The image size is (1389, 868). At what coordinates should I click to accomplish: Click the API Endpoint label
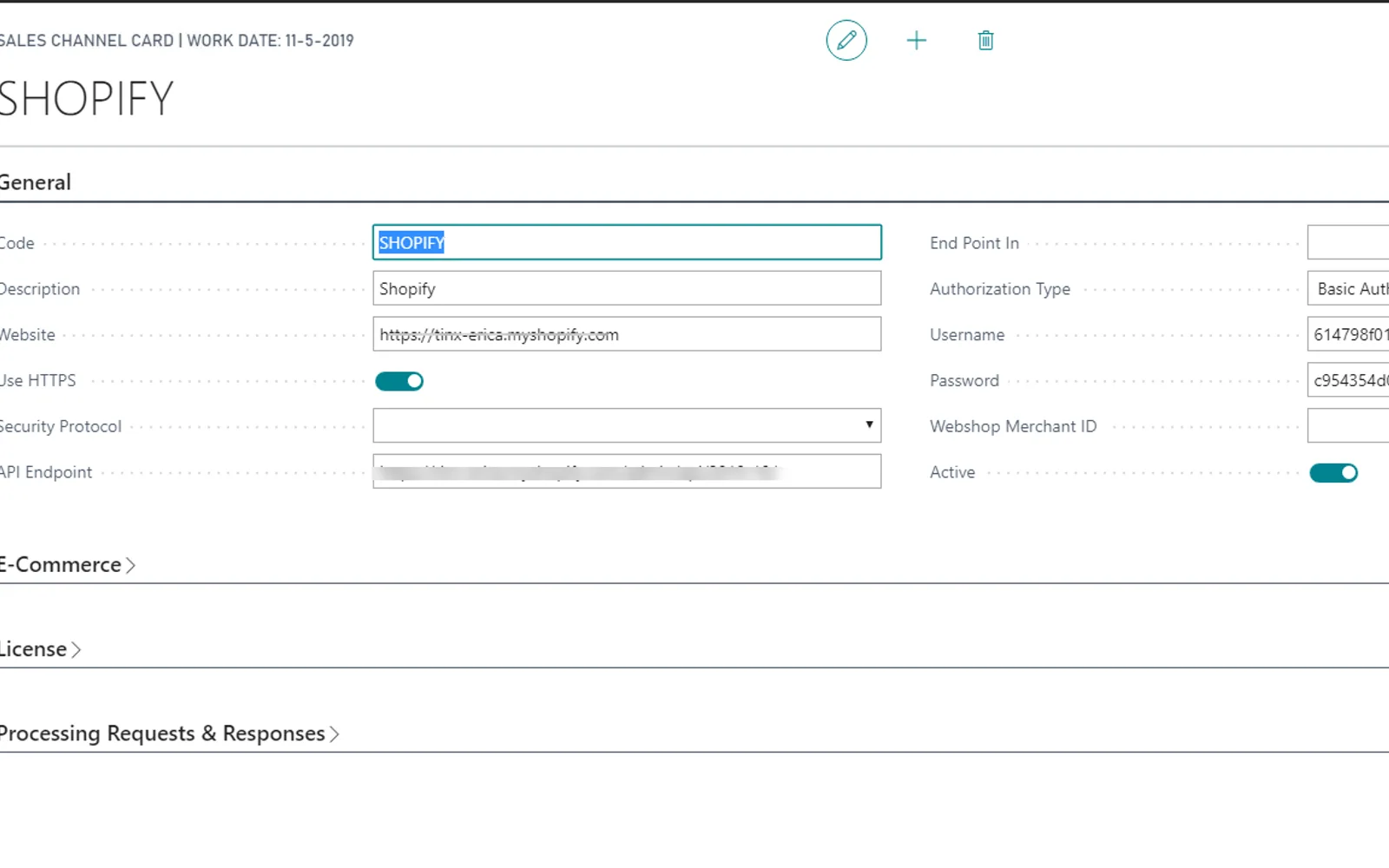[x=46, y=472]
